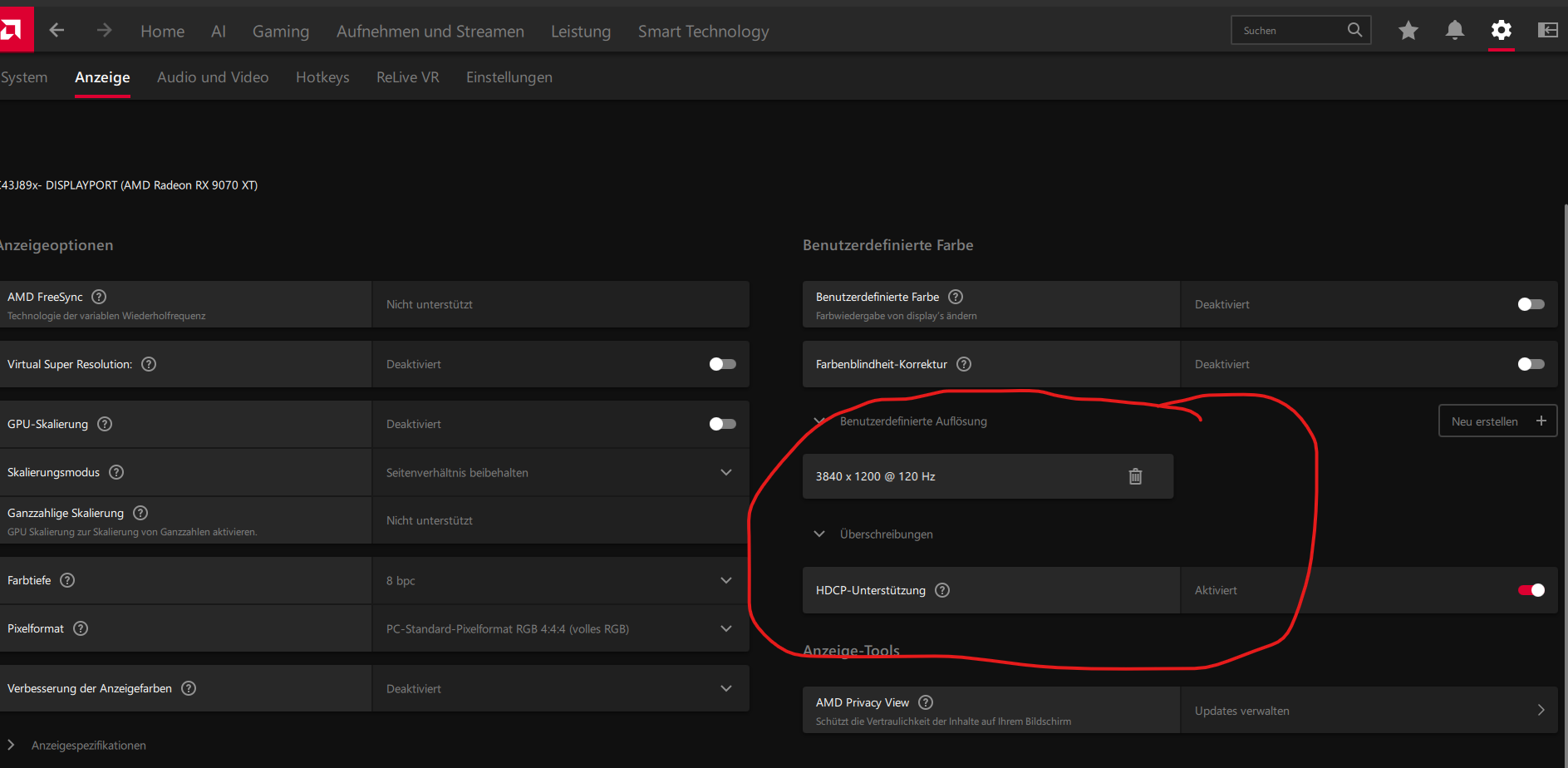Image resolution: width=1568 pixels, height=768 pixels.
Task: Expand Anzeigespezifikationen section
Action: [x=11, y=745]
